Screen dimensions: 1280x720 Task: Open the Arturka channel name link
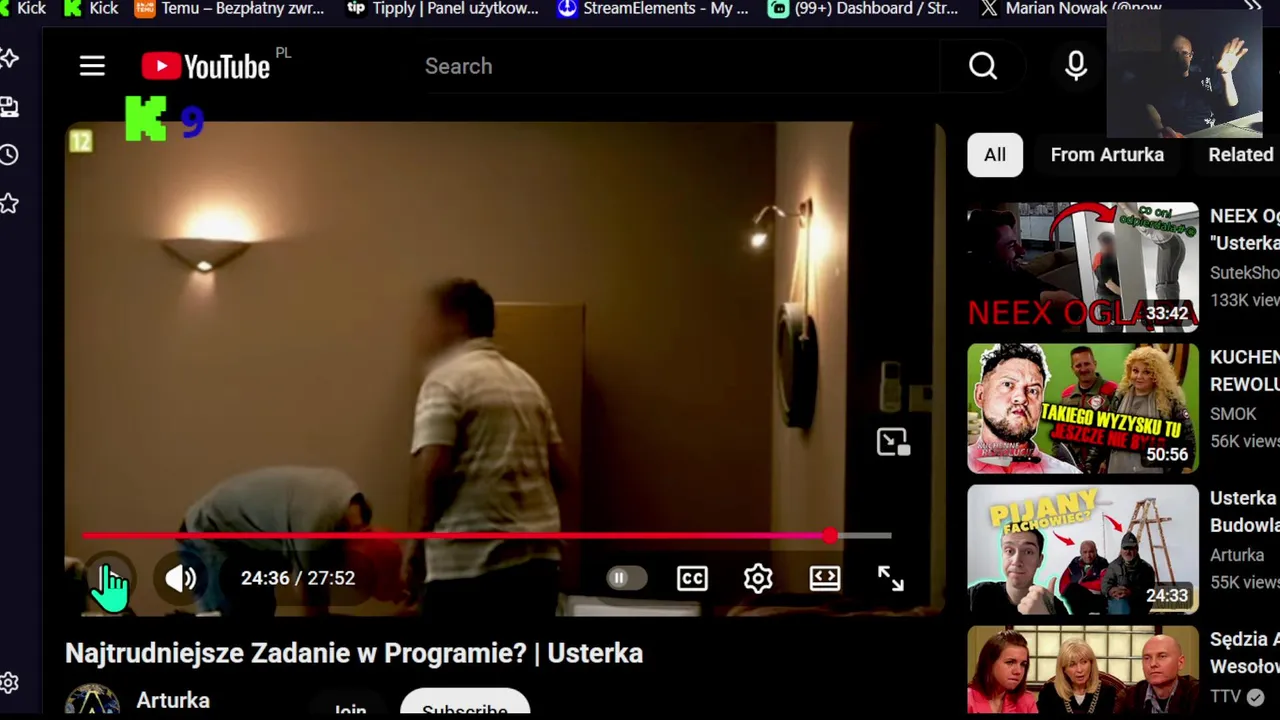[173, 700]
